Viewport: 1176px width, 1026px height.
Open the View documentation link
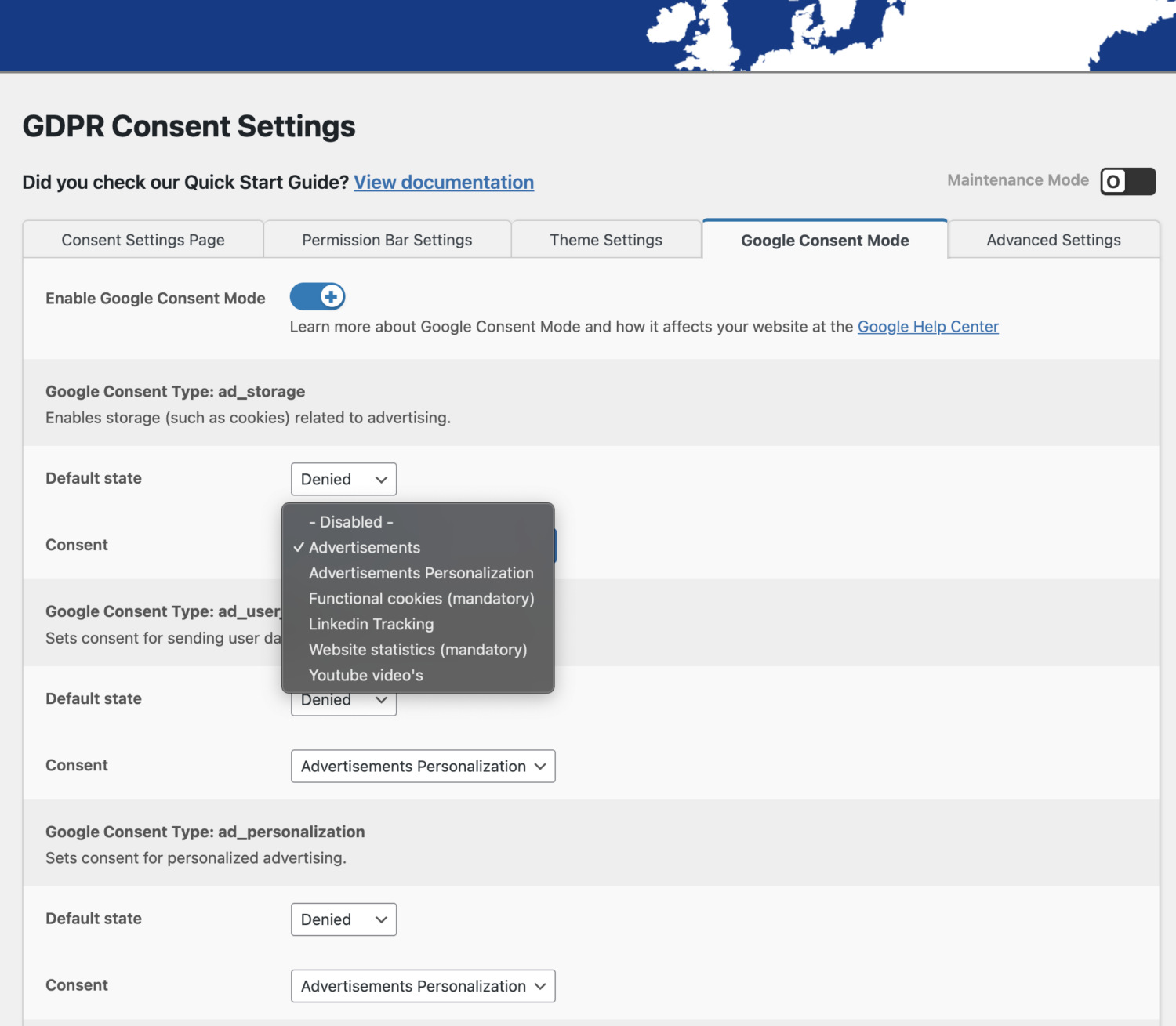[443, 182]
